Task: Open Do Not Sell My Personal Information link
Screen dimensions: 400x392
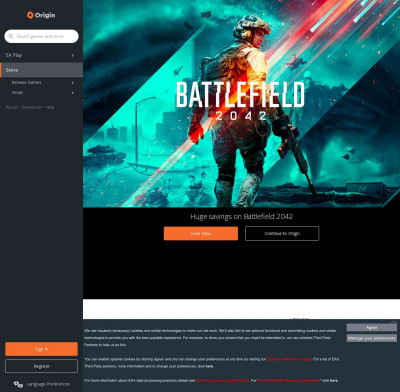Action: 289,380
